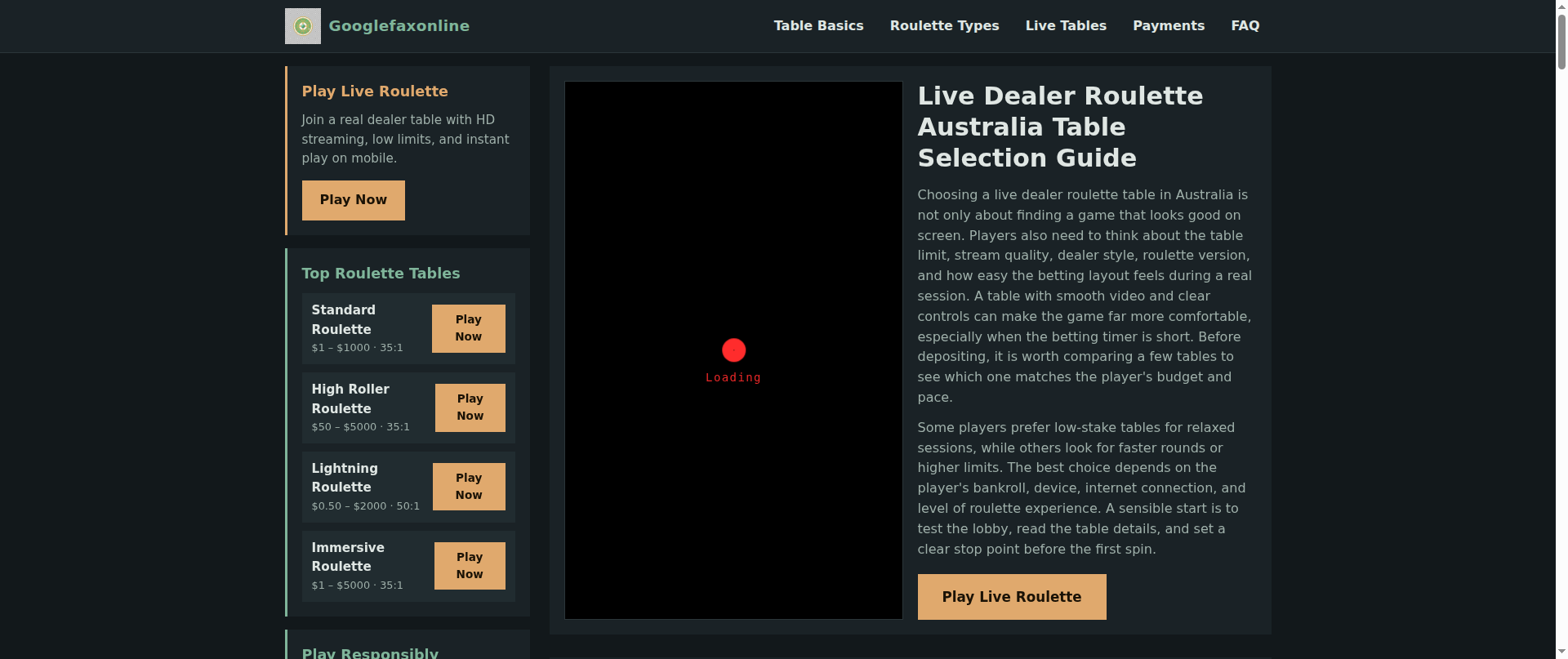Click the Play Responsibly heading
The image size is (1568, 659).
[x=370, y=652]
